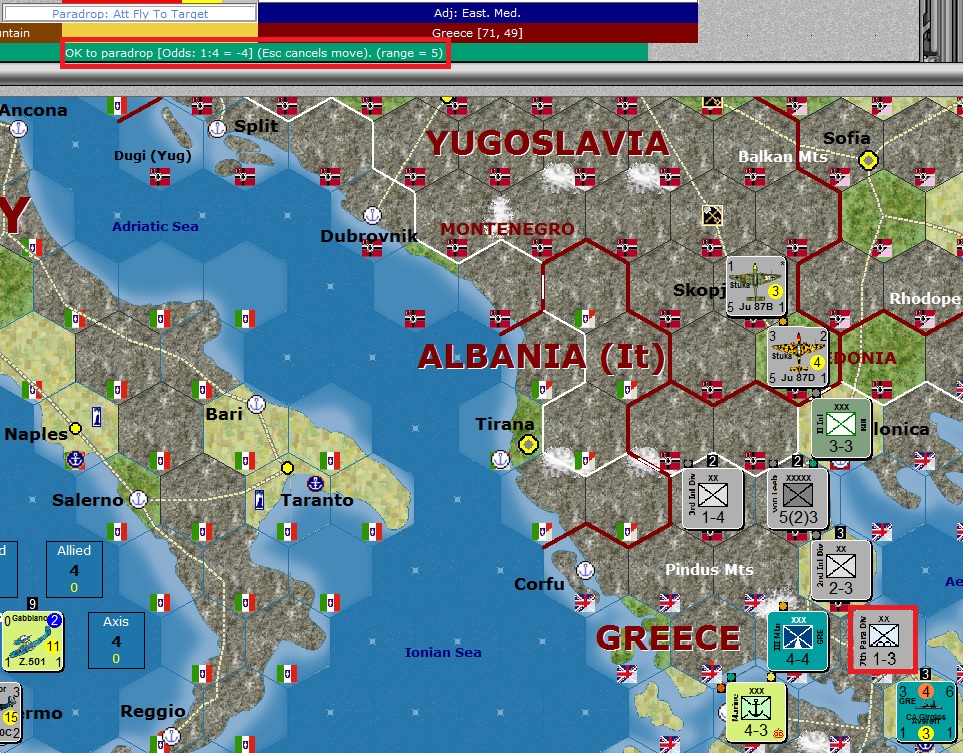Click the Pindus Mts label
This screenshot has height=753, width=963.
709,570
